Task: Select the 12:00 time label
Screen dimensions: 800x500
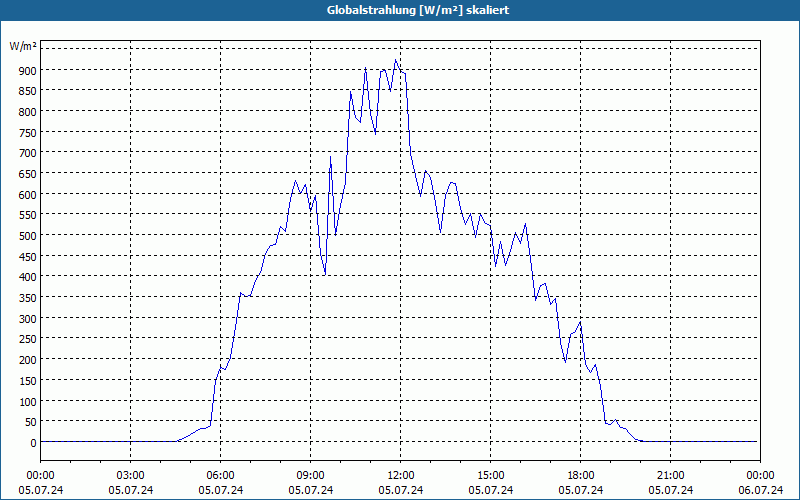Action: [401, 476]
